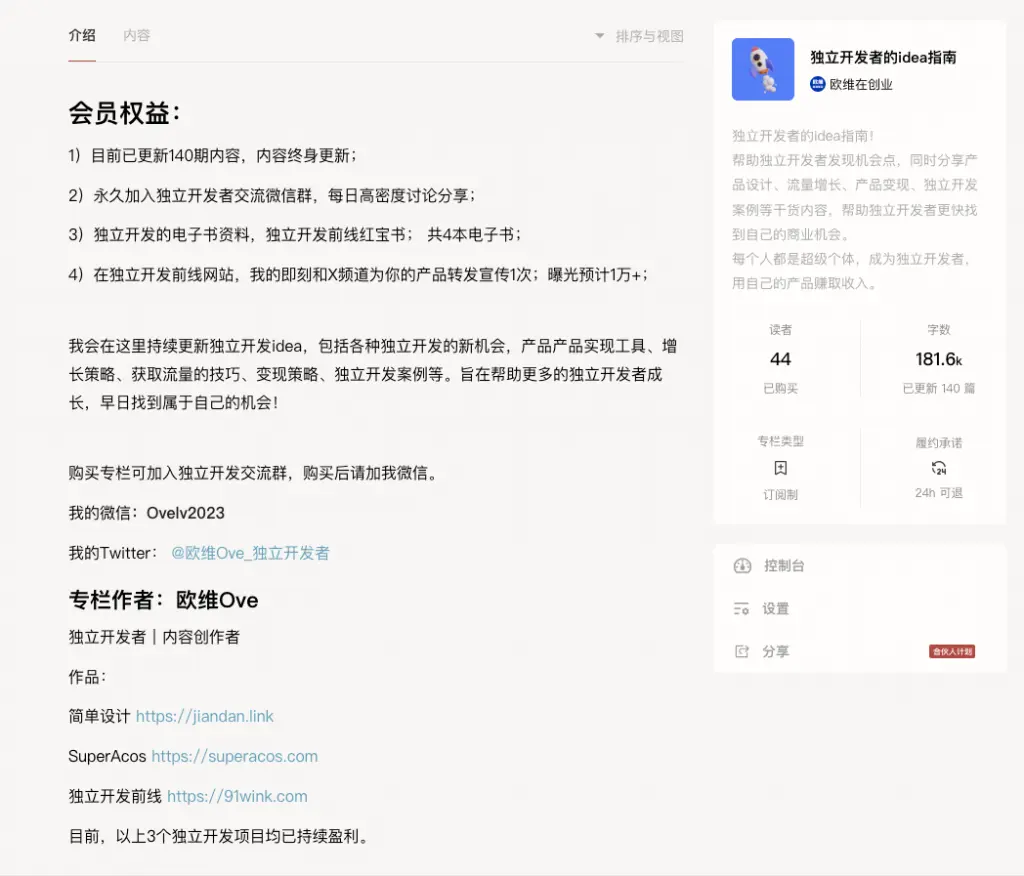1024x876 pixels.
Task: Click the 24h refund promise icon
Action: pos(938,468)
